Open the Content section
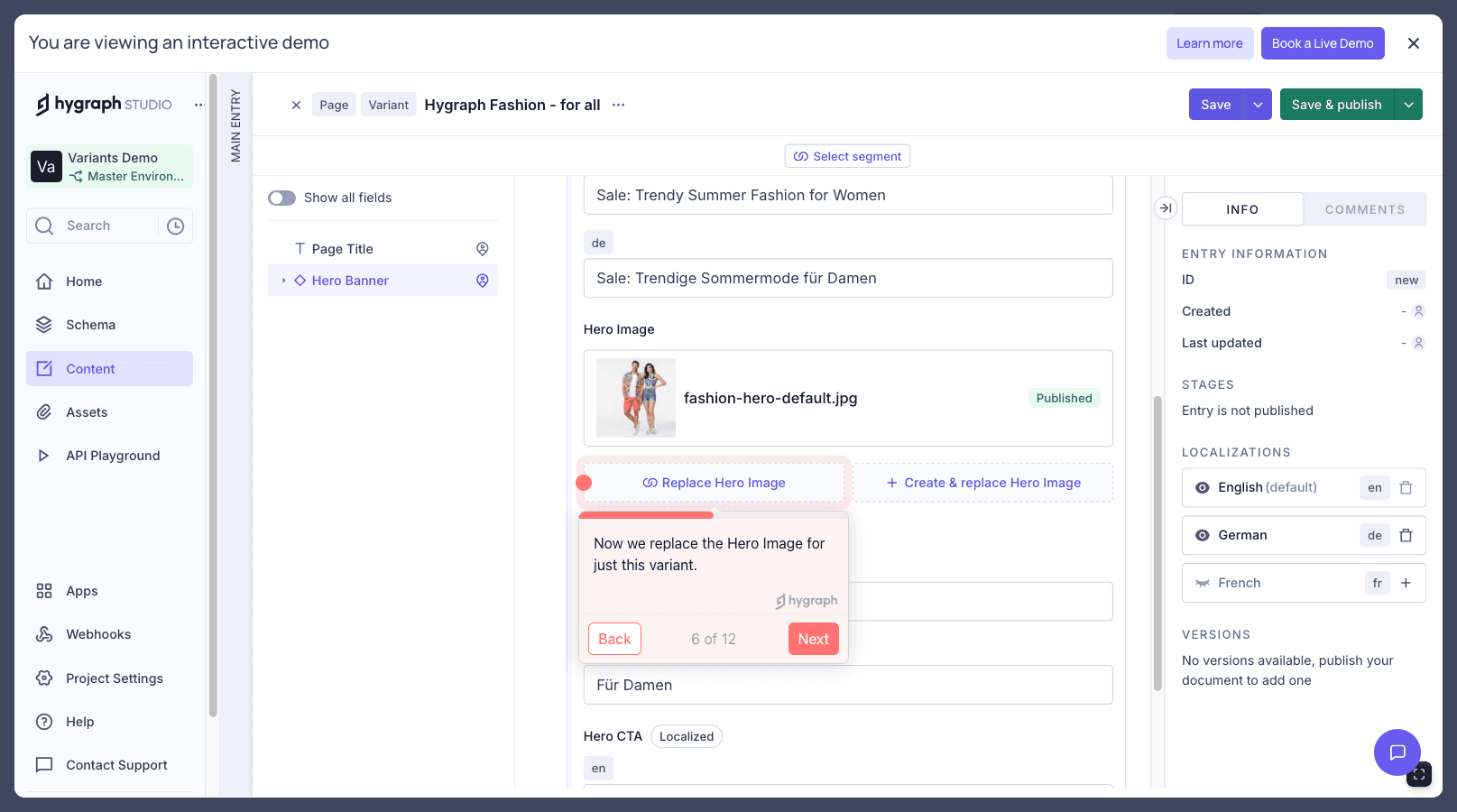 click(x=109, y=368)
